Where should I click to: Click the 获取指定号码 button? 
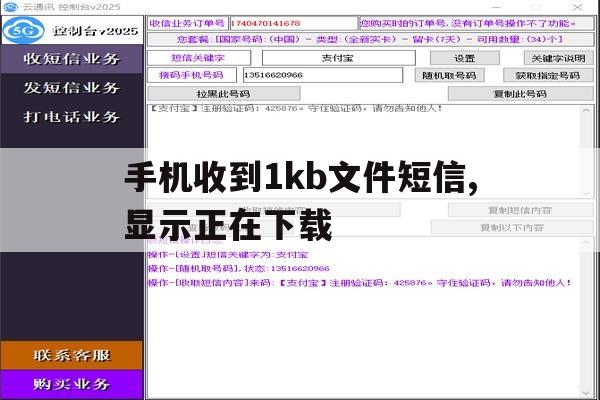548,75
